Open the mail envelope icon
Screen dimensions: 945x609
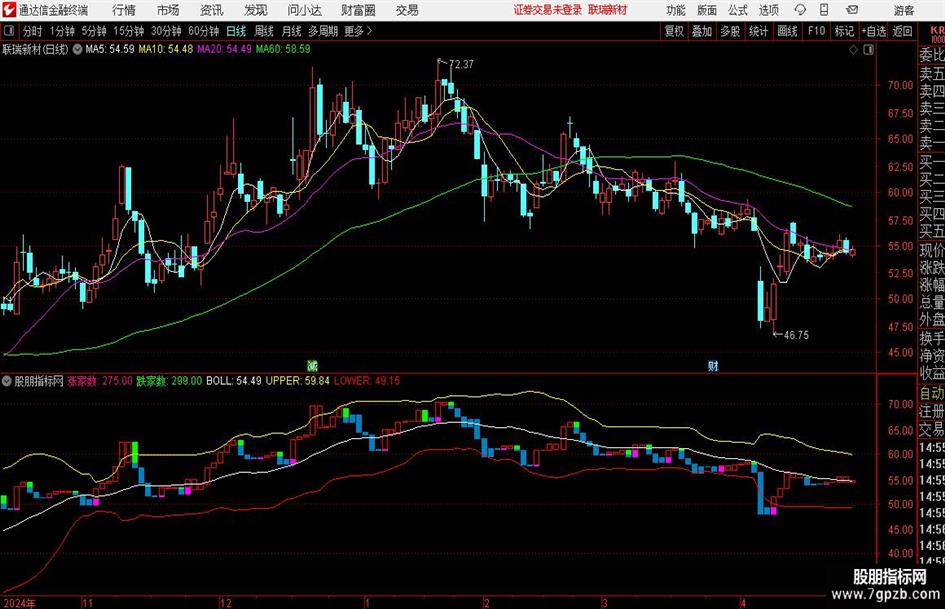[x=852, y=10]
